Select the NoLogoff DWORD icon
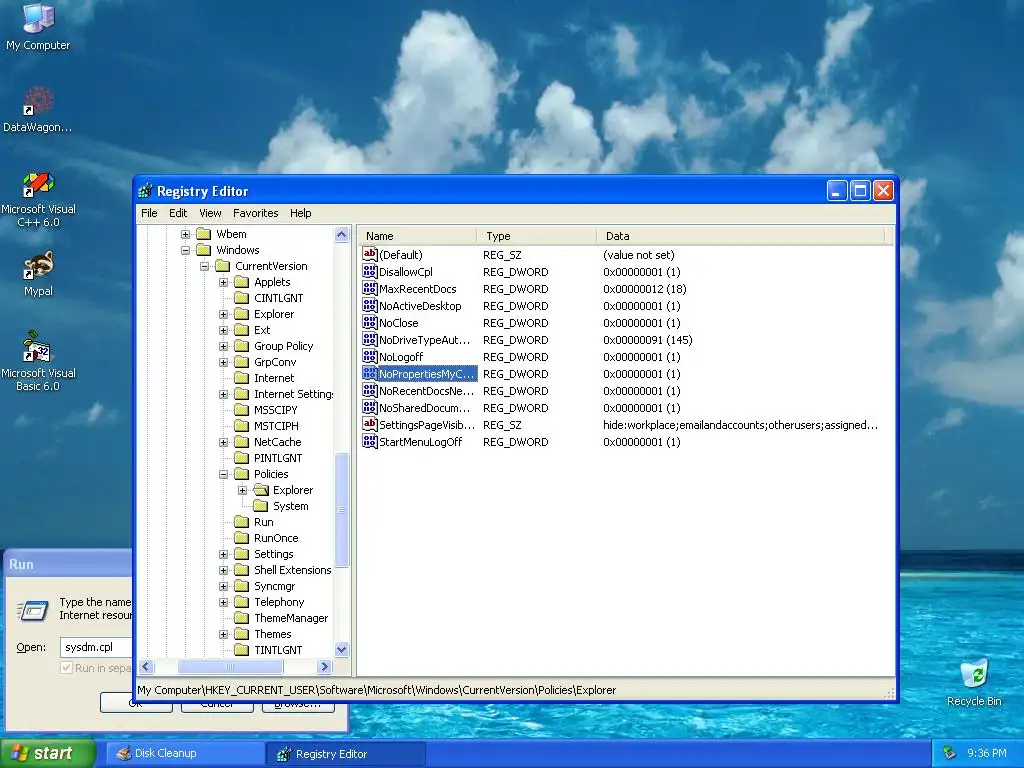The width and height of the screenshot is (1024, 768). coord(370,357)
